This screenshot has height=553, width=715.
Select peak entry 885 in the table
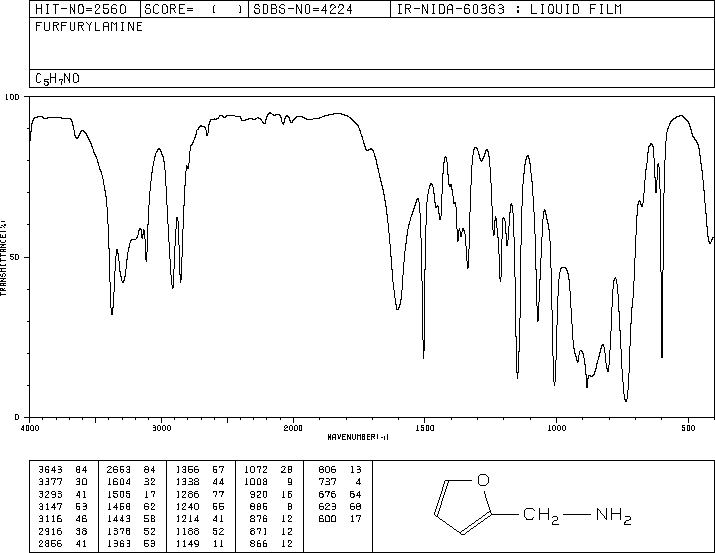point(259,506)
